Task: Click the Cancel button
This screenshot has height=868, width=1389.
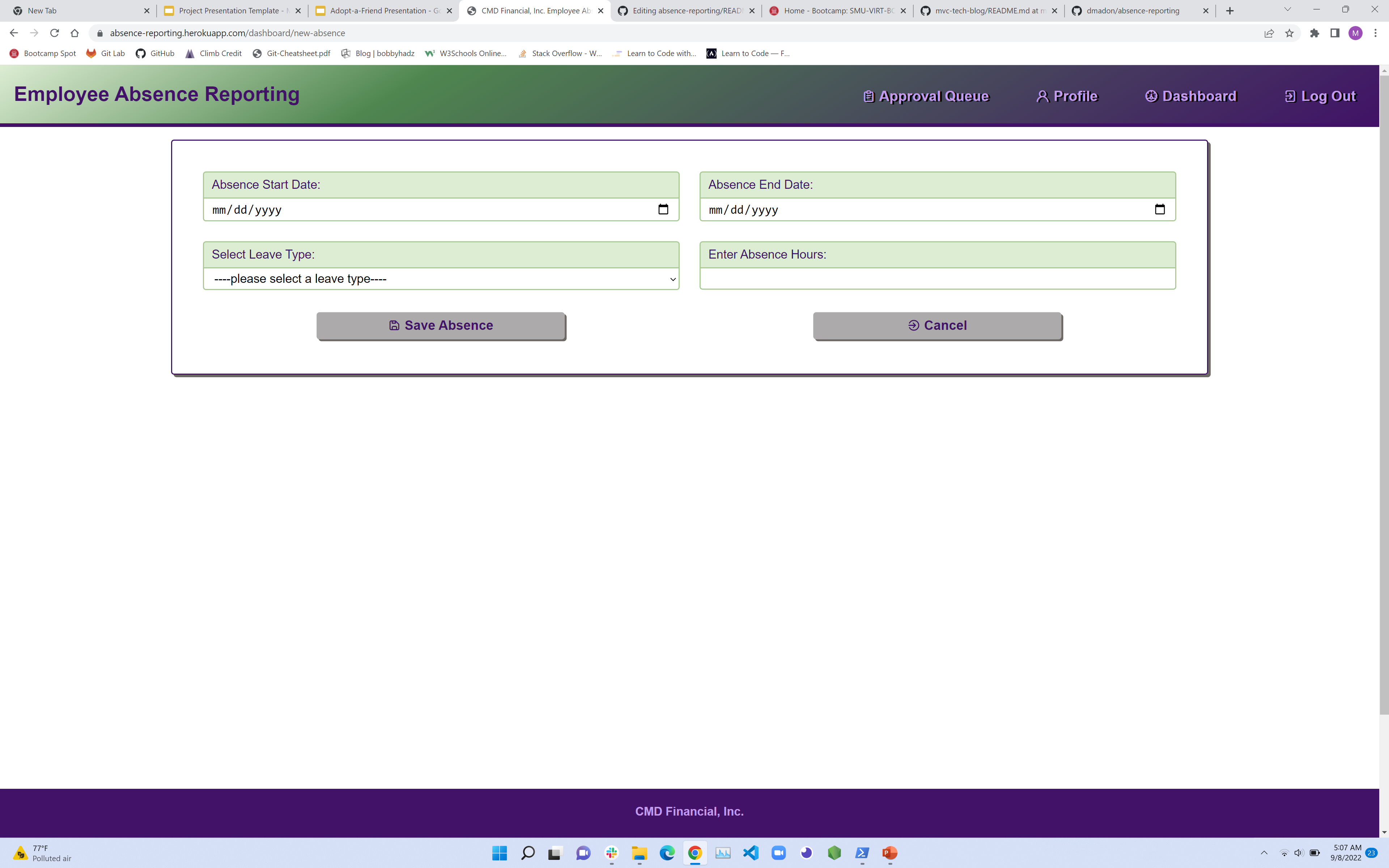Action: pos(937,325)
